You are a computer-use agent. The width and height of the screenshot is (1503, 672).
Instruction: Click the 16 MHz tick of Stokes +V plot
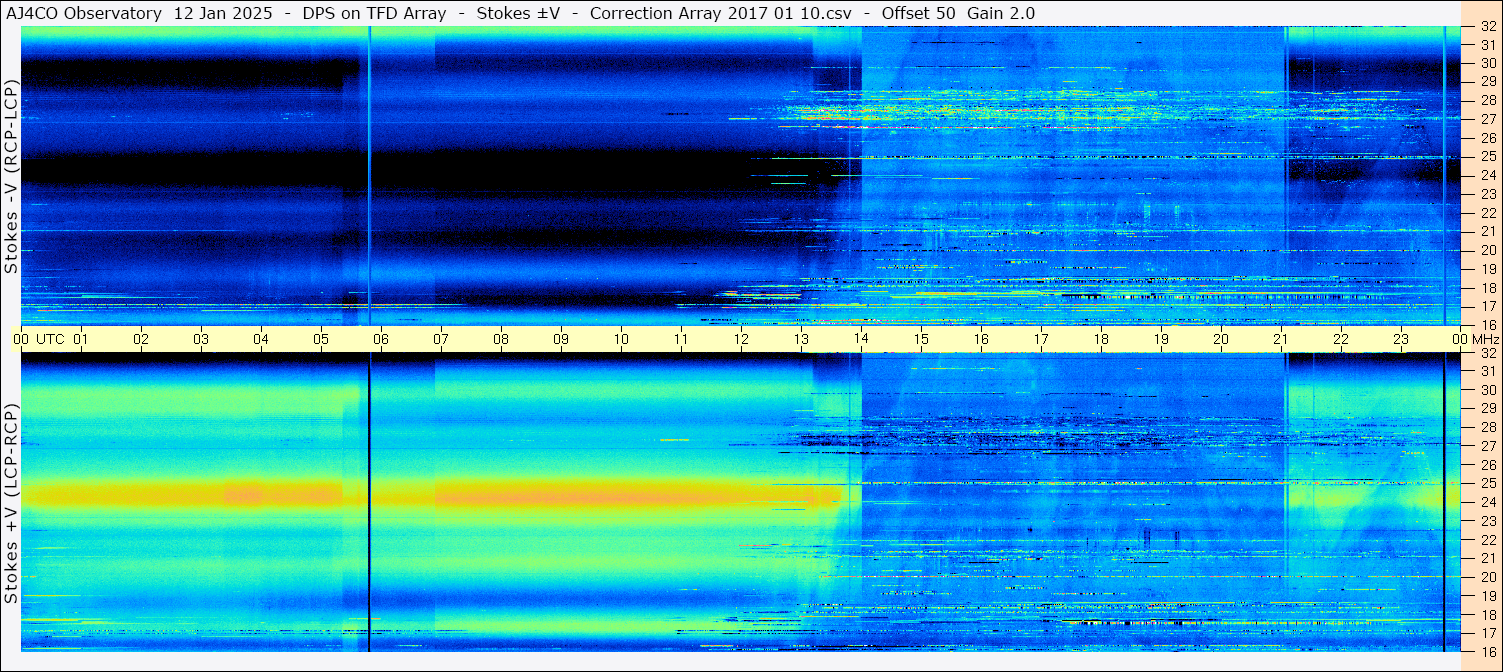coord(1487,651)
